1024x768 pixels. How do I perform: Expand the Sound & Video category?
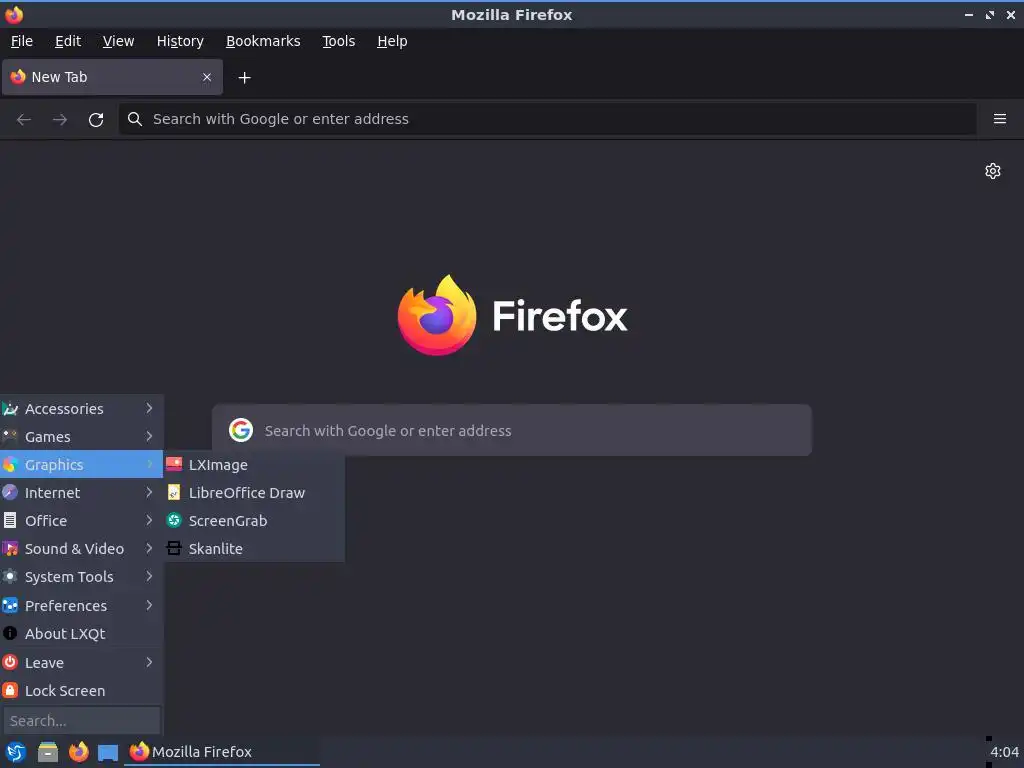click(x=81, y=549)
